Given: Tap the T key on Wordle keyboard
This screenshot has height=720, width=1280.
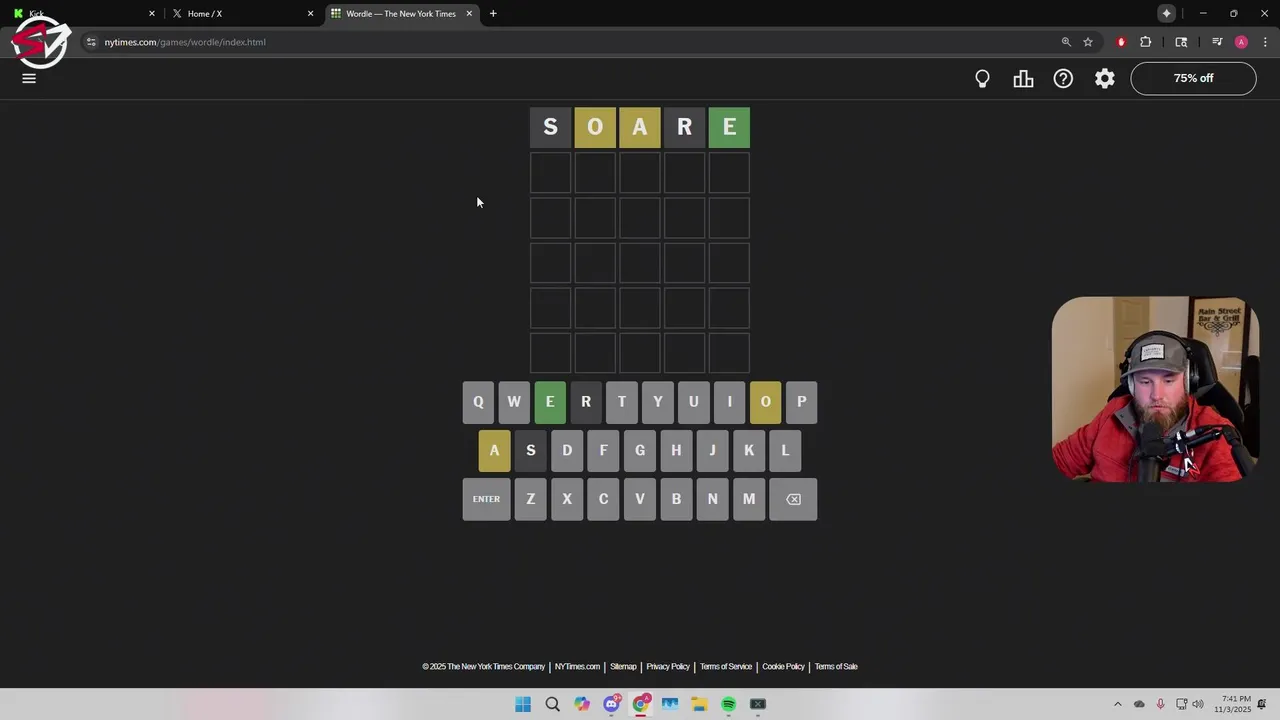Looking at the screenshot, I should pos(622,402).
